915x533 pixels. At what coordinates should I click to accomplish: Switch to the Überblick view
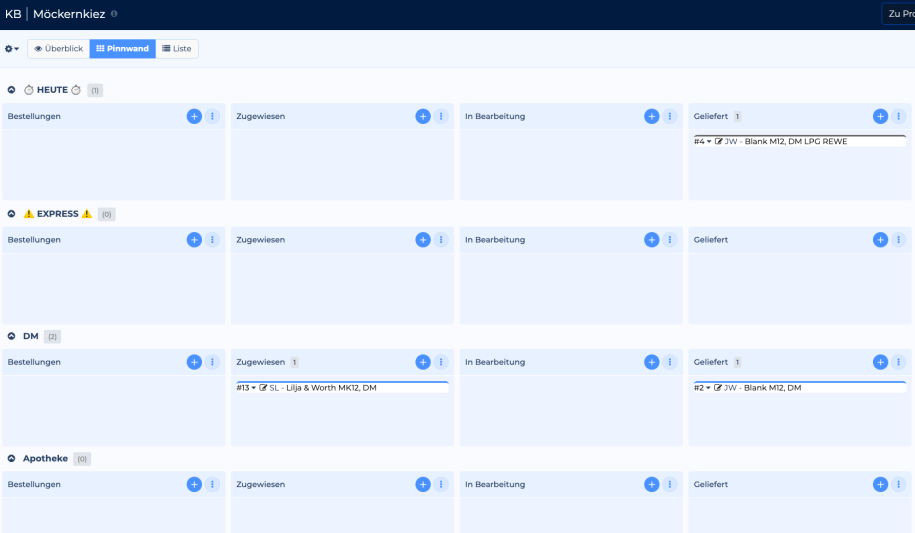(58, 49)
